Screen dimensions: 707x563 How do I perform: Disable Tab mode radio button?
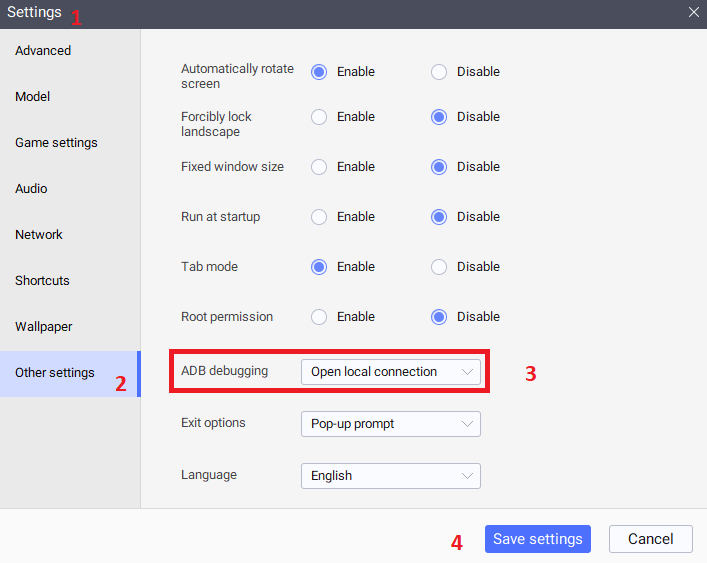[x=439, y=267]
